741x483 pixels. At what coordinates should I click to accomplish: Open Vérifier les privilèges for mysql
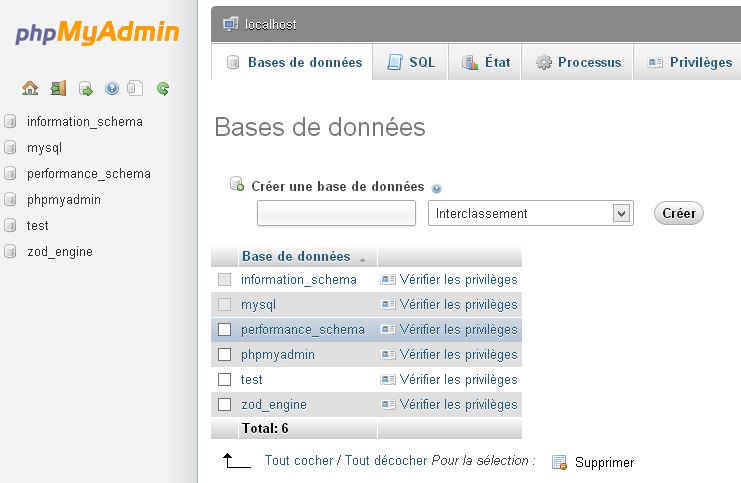458,305
